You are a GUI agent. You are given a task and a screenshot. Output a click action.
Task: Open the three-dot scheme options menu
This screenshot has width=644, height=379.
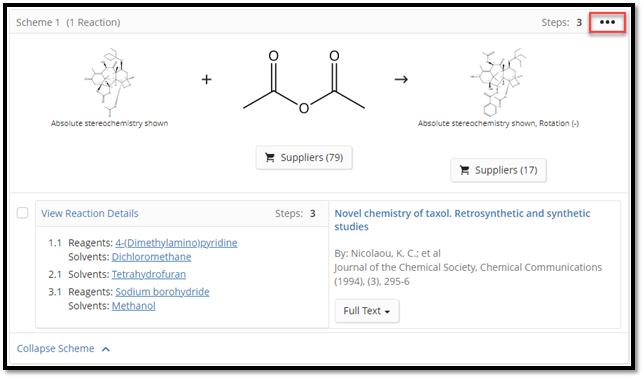(607, 22)
